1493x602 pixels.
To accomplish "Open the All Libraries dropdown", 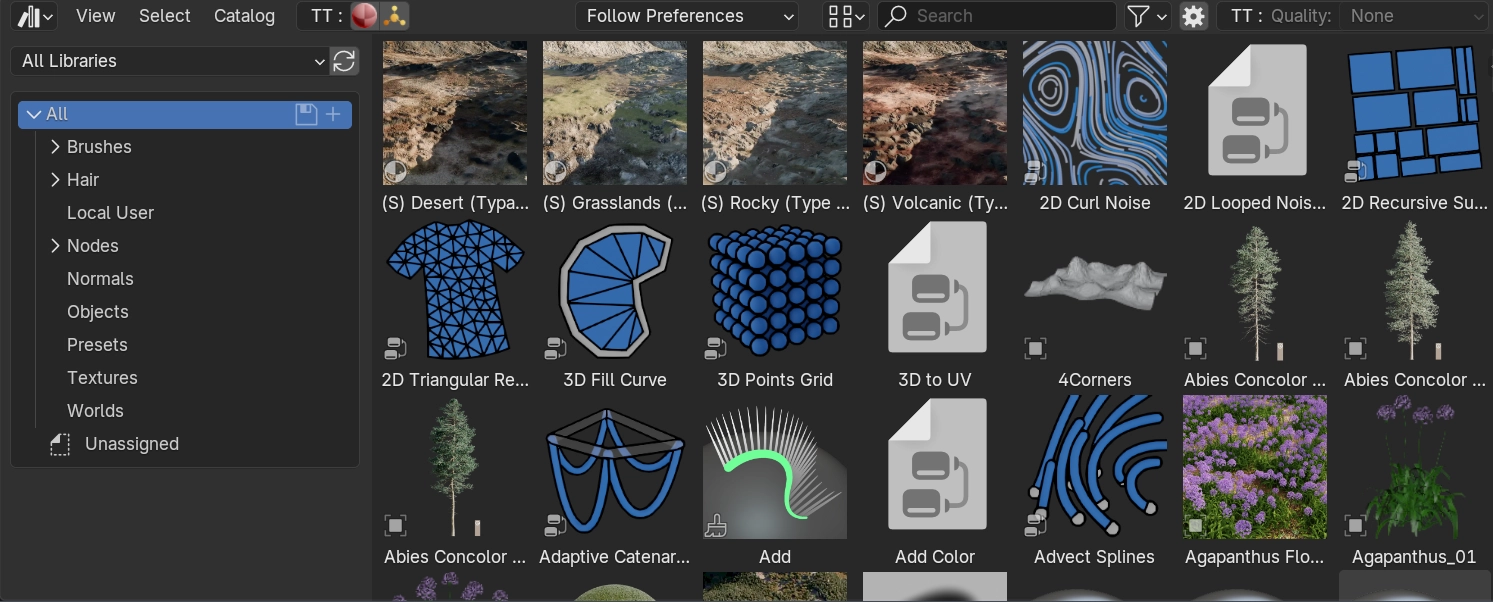I will 169,61.
